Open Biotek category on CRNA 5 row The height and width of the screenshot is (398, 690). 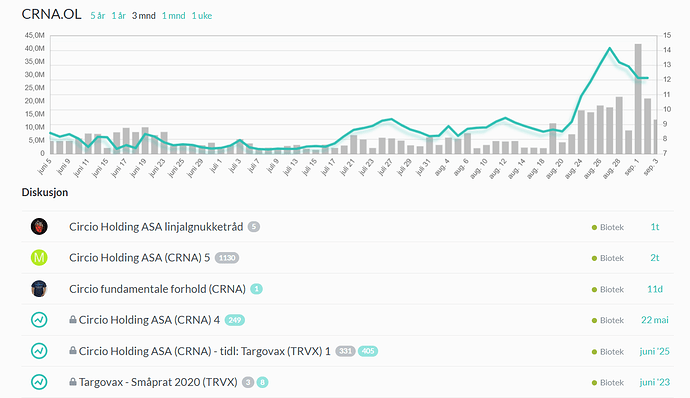[x=608, y=258]
